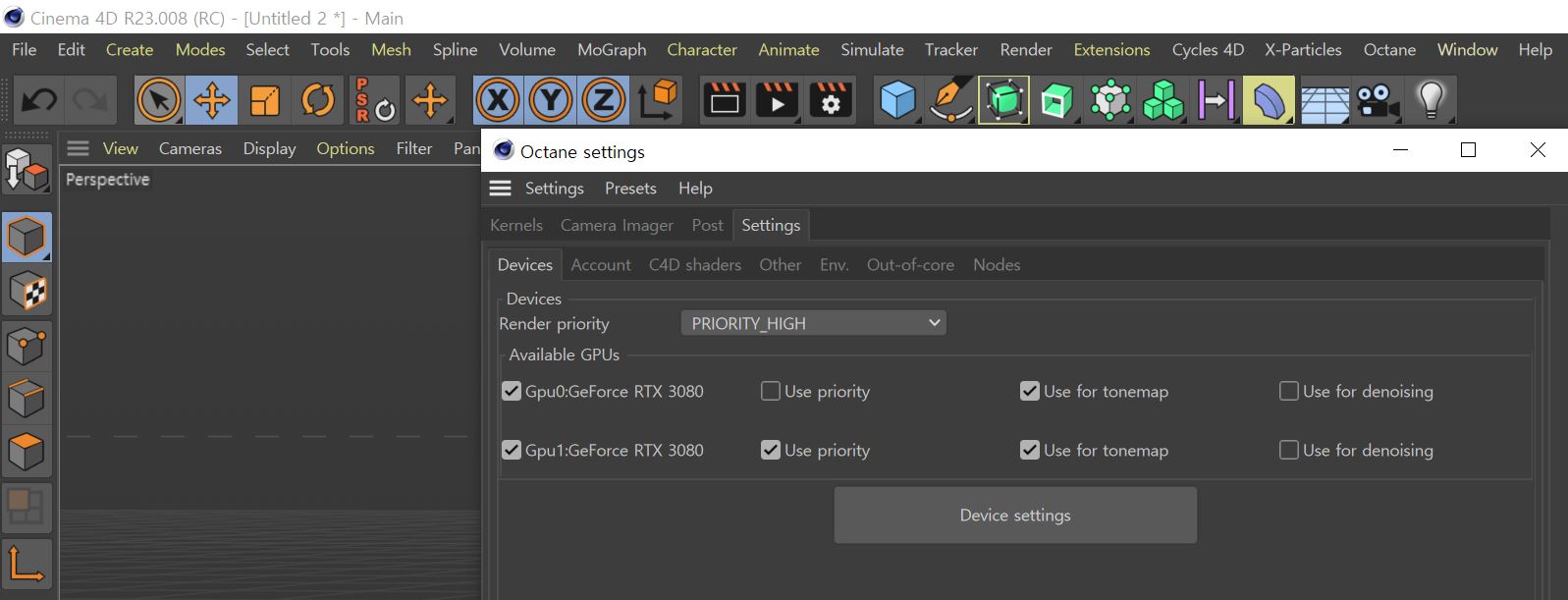The image size is (1568, 600).
Task: Disable Use for tonemap on Gpu1
Action: [1030, 450]
